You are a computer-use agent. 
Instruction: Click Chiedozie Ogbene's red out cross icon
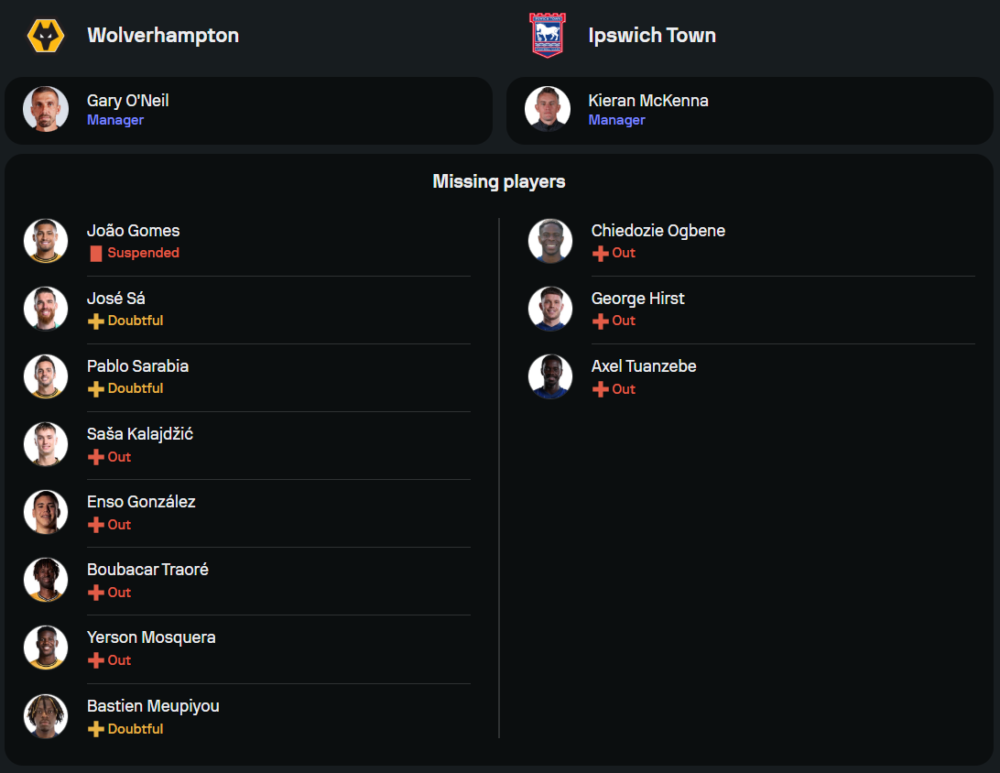coord(600,254)
